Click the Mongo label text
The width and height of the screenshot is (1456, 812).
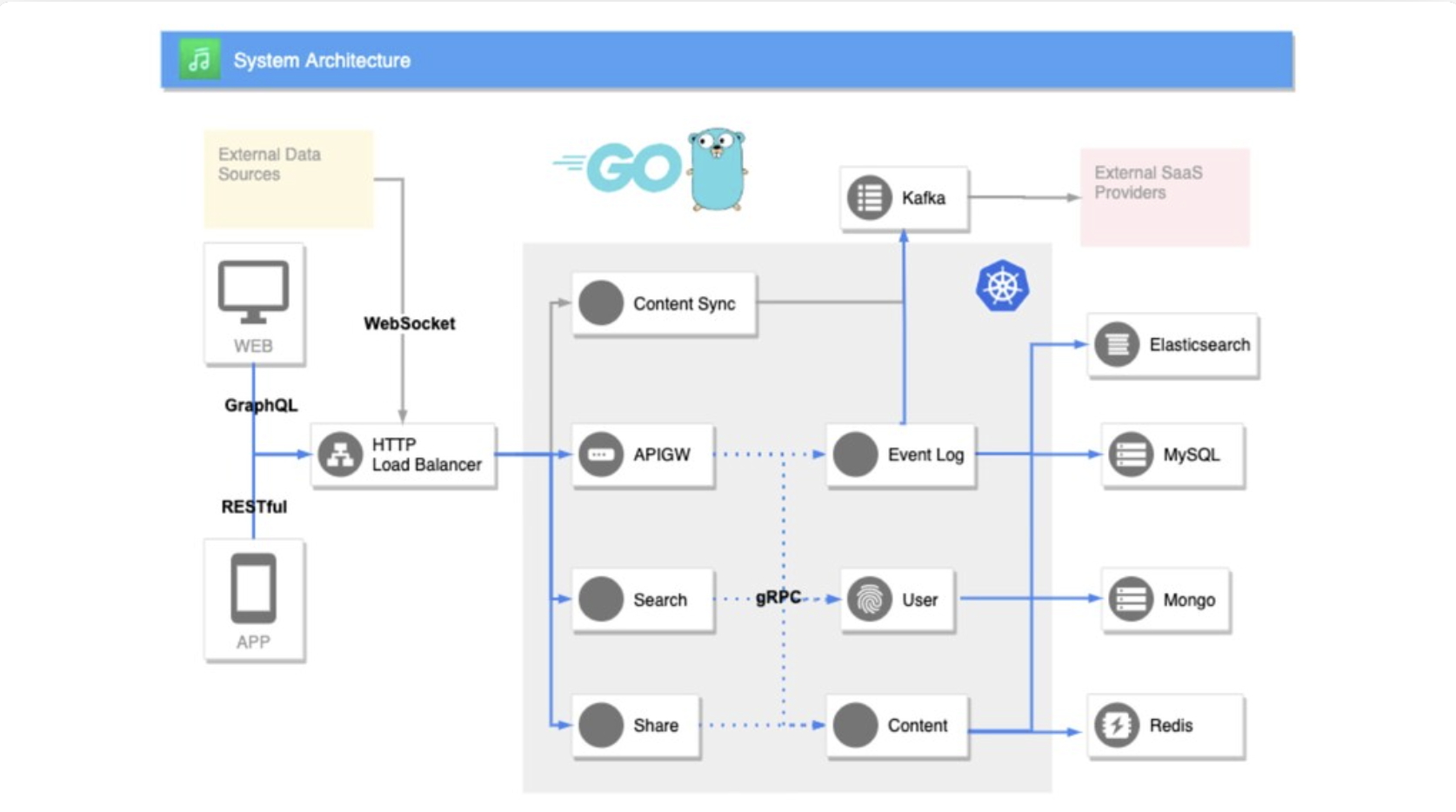coord(1189,600)
